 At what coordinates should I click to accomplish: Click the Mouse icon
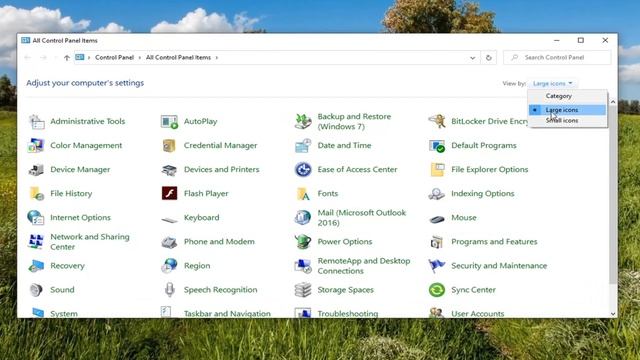point(437,219)
